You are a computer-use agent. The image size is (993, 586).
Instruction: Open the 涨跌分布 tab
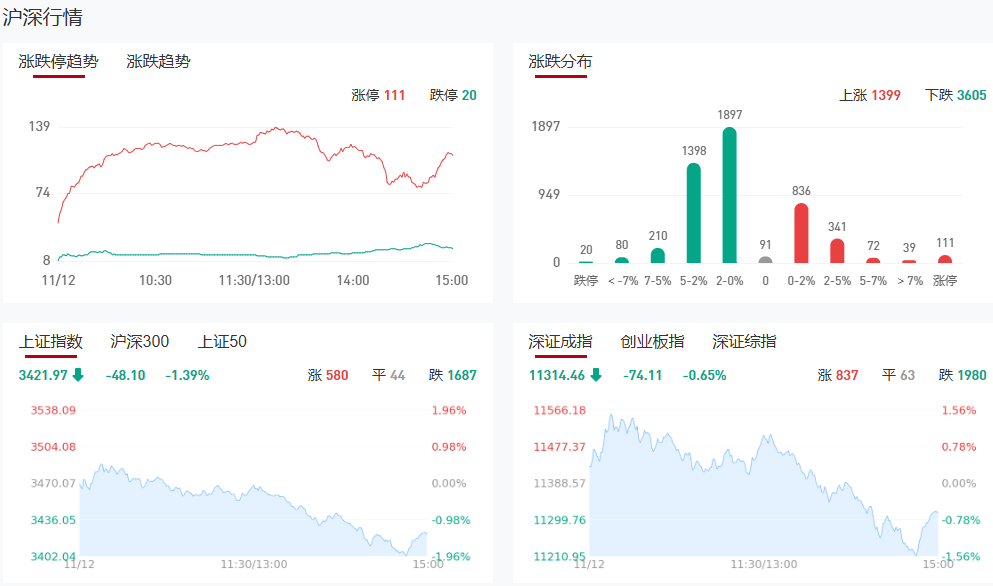560,61
